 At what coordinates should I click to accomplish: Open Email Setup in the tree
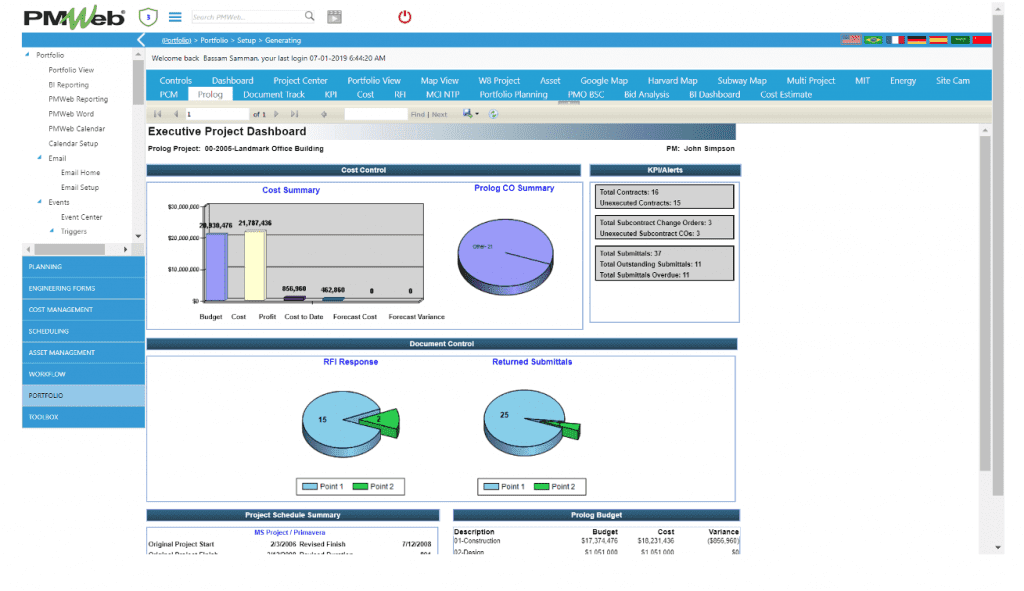pos(80,187)
